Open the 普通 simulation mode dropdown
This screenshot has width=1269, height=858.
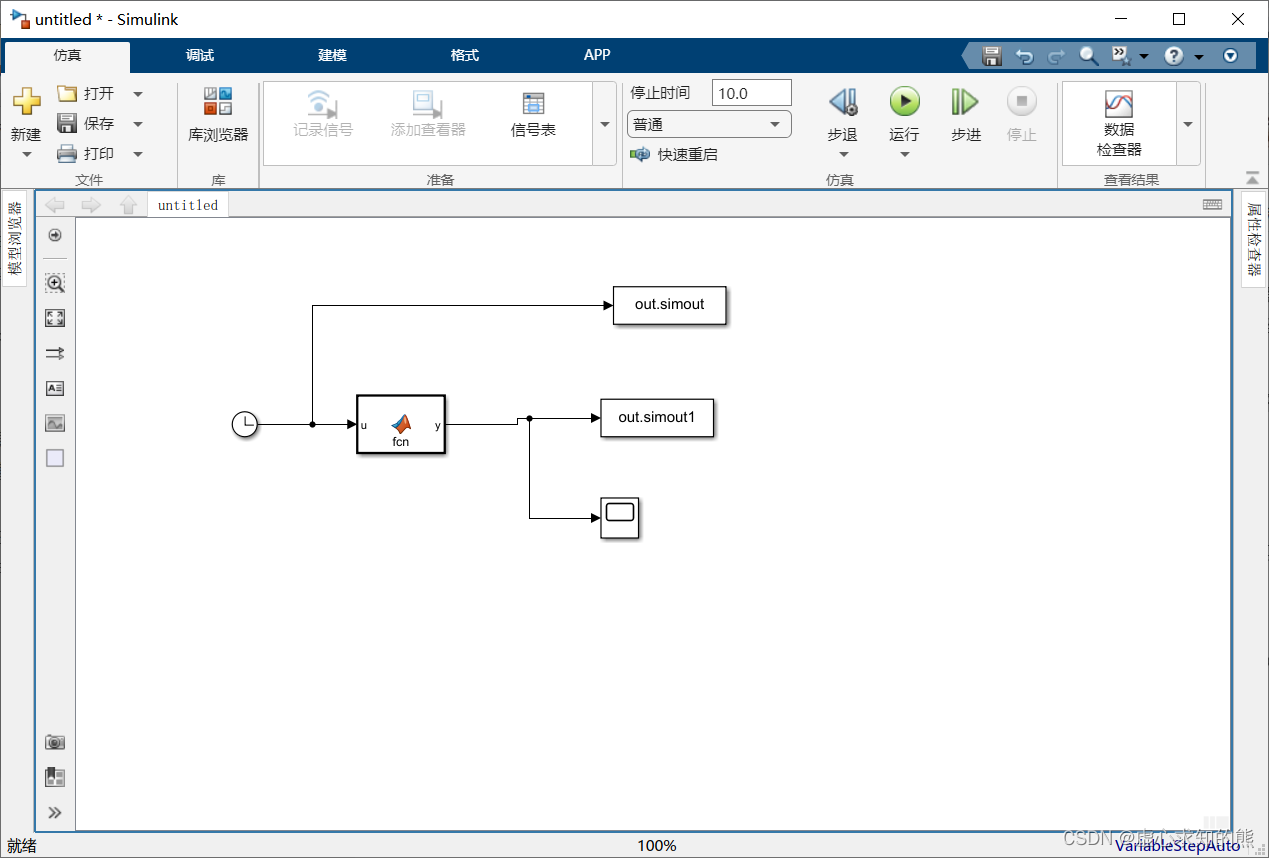coord(773,124)
